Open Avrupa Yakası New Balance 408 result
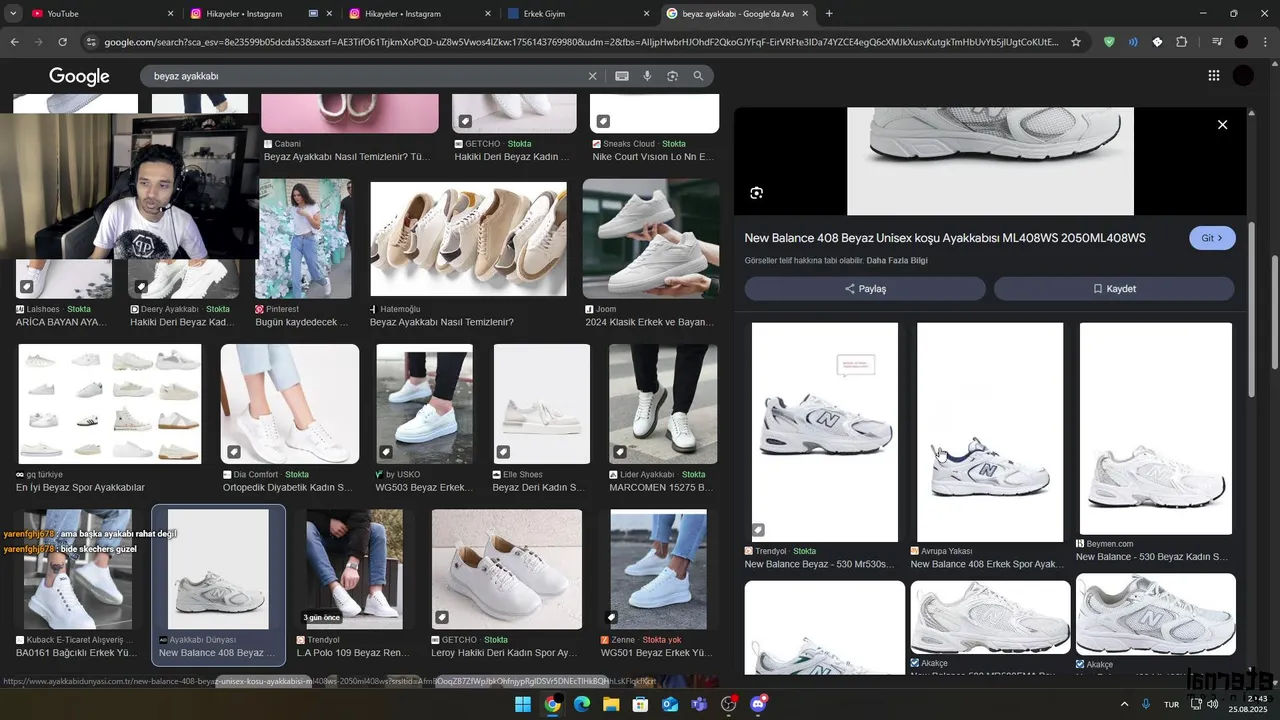Viewport: 1280px width, 720px height. point(990,432)
